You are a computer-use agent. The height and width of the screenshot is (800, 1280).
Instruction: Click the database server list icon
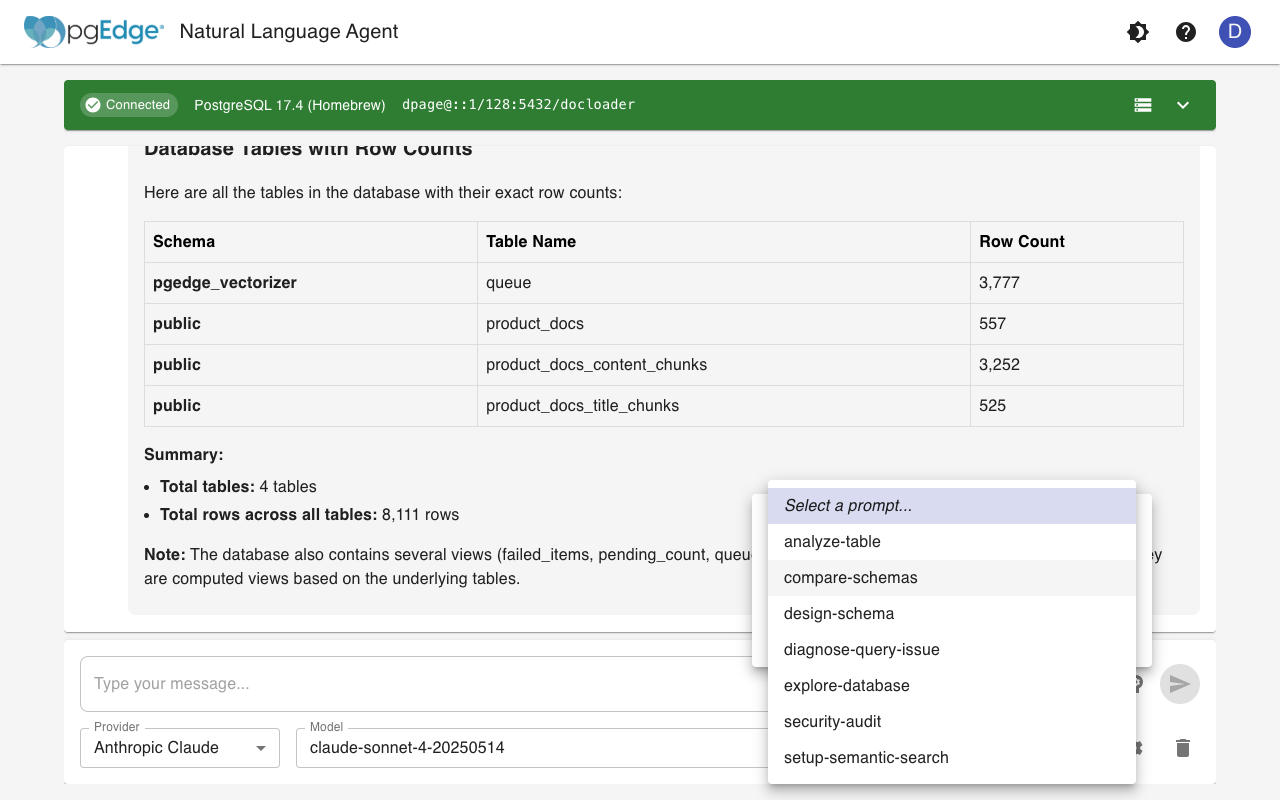[x=1143, y=105]
